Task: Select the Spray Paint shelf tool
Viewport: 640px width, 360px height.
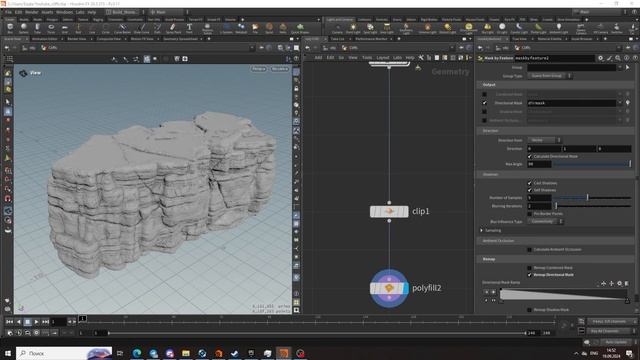Action: tap(173, 28)
